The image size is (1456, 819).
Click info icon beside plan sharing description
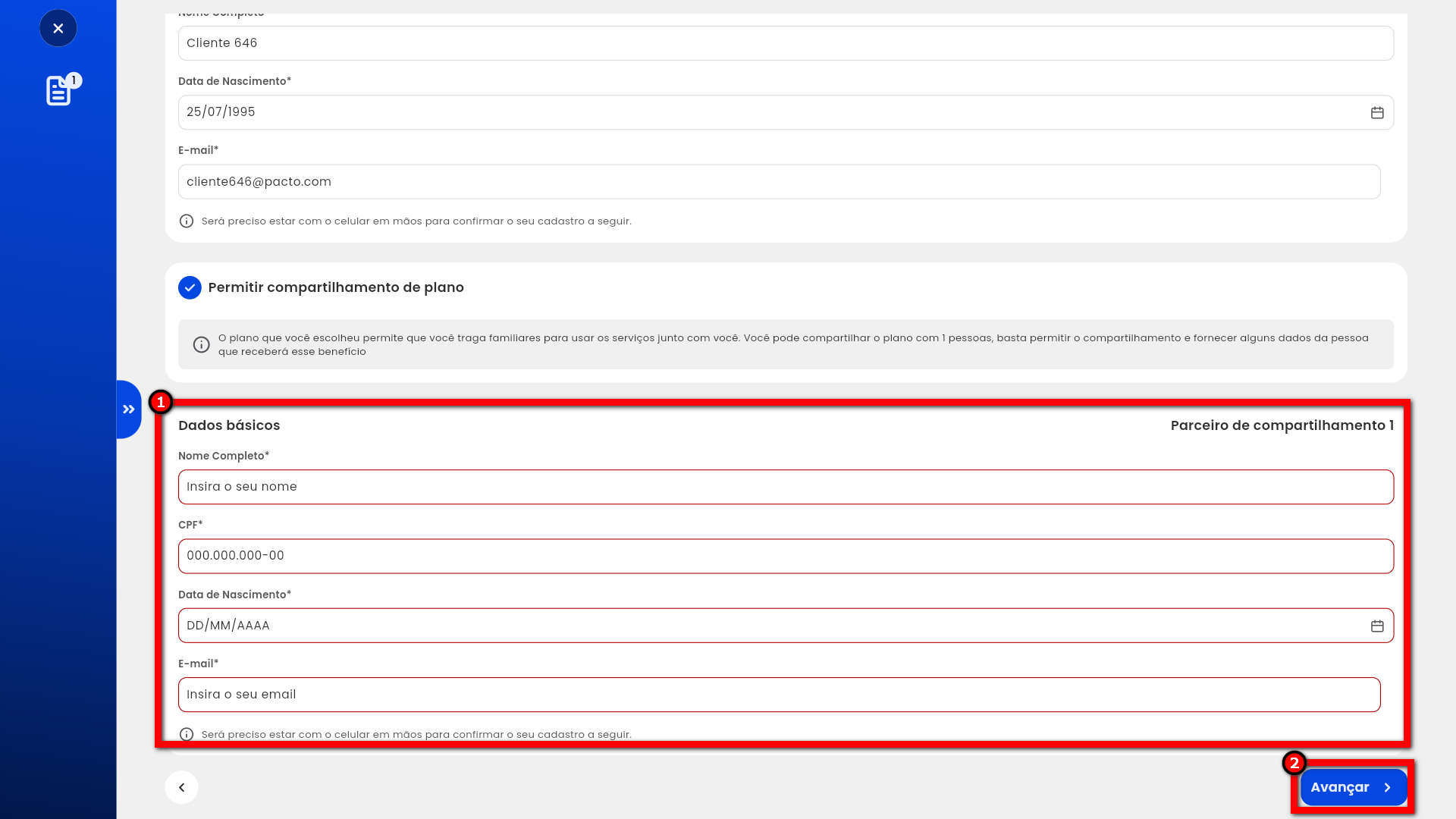coord(201,344)
